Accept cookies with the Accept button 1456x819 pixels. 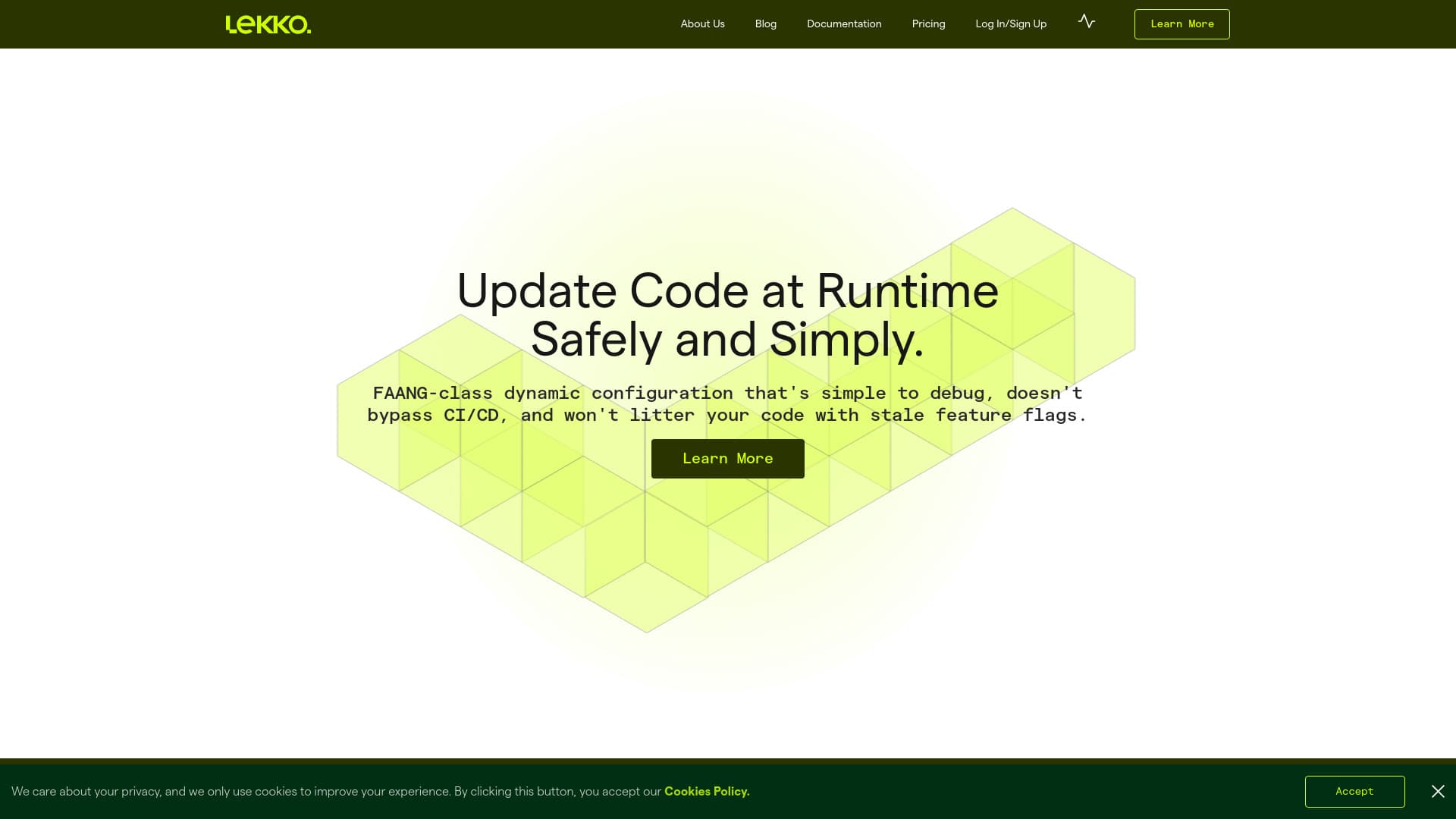1354,792
